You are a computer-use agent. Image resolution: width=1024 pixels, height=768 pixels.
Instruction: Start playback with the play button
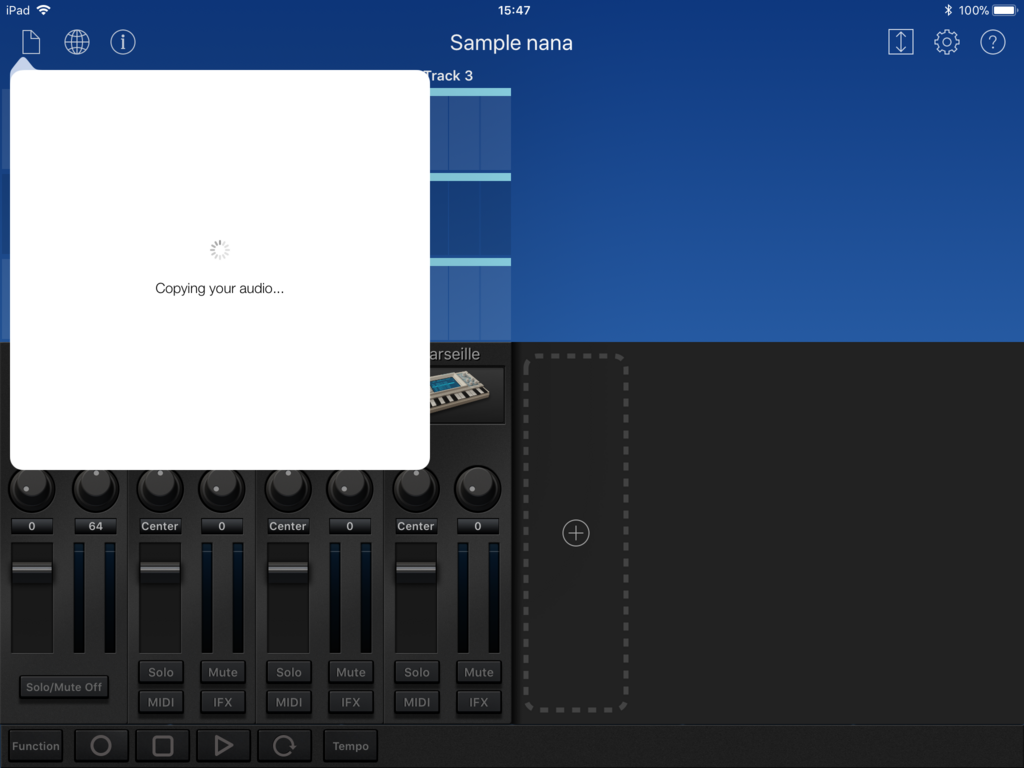point(223,746)
